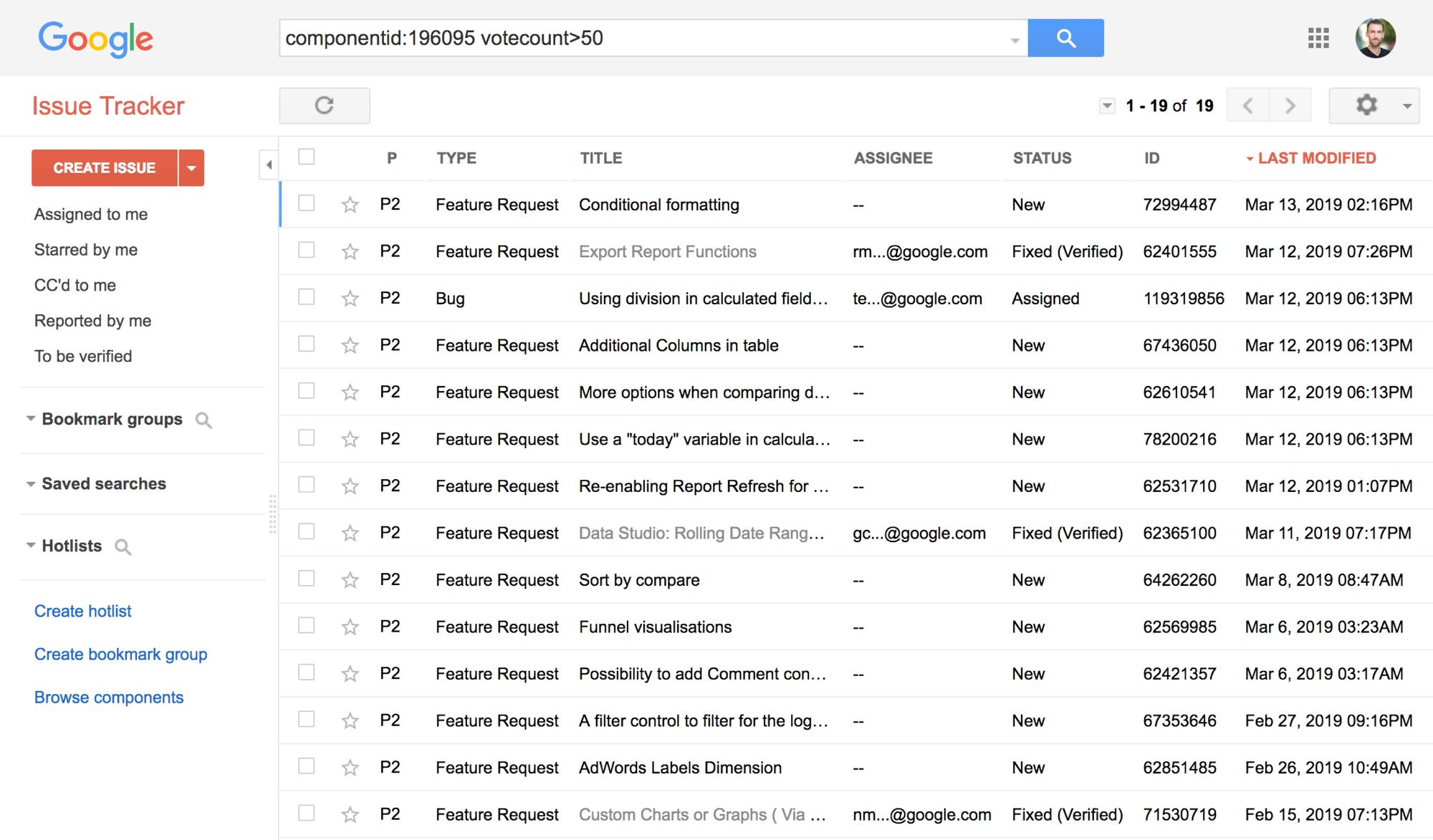Sort by Assignee column header
This screenshot has width=1433, height=840.
pyautogui.click(x=893, y=158)
